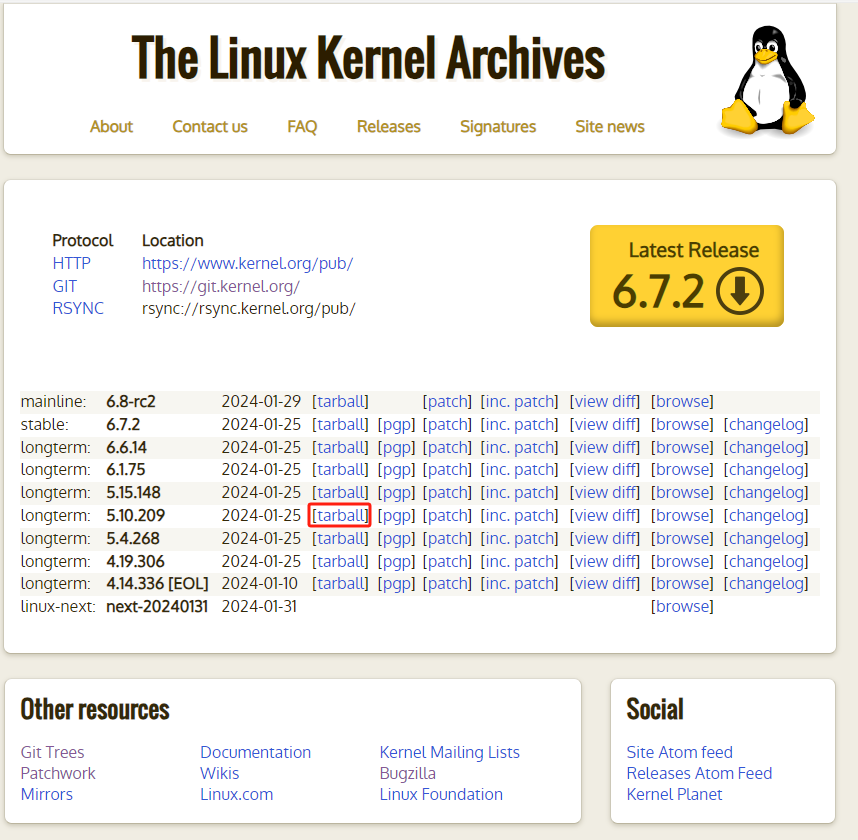Open the Patchwork link
This screenshot has height=840, width=858.
click(x=58, y=773)
